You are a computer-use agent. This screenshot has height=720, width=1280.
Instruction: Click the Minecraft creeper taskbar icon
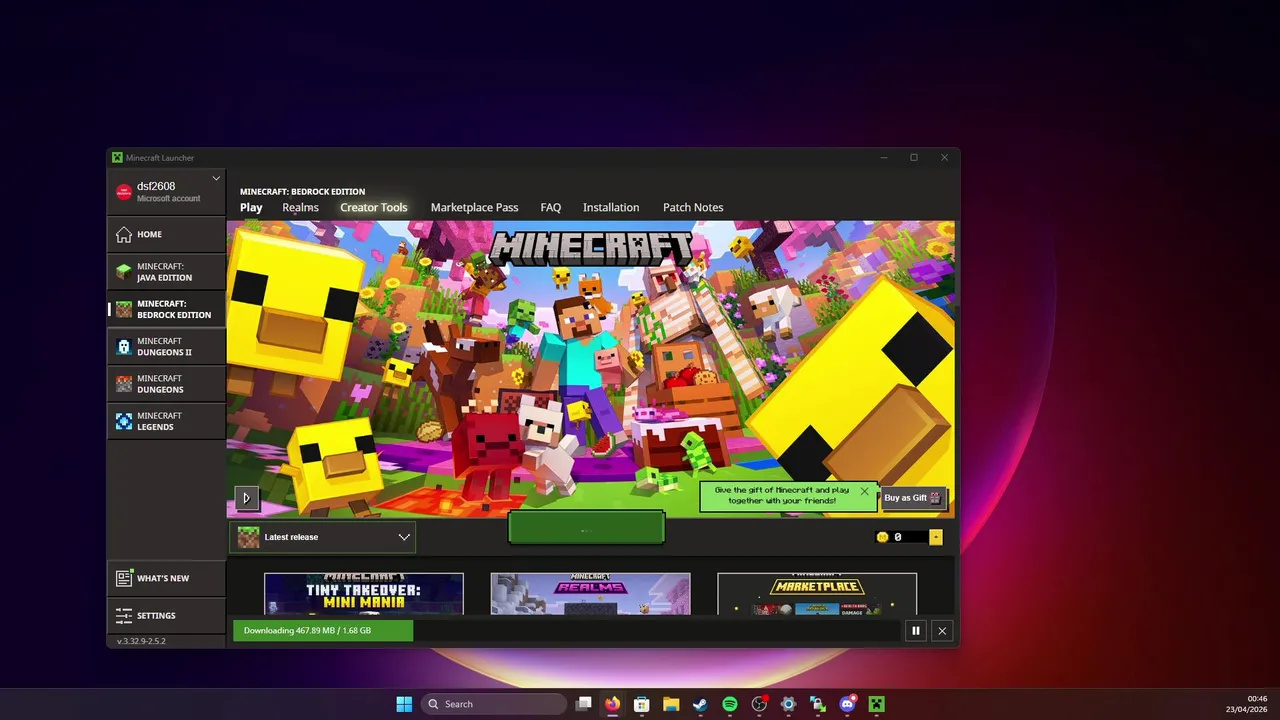click(x=876, y=704)
